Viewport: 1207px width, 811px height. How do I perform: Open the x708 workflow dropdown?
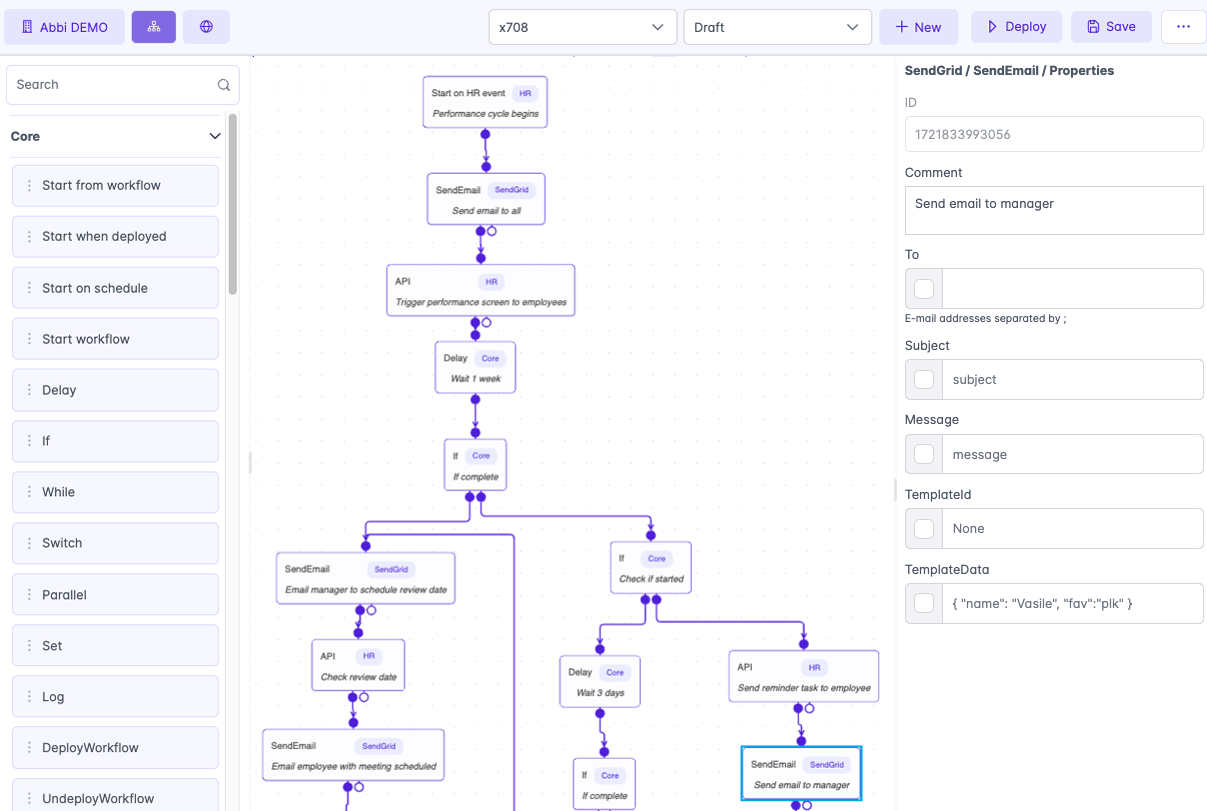coord(581,27)
